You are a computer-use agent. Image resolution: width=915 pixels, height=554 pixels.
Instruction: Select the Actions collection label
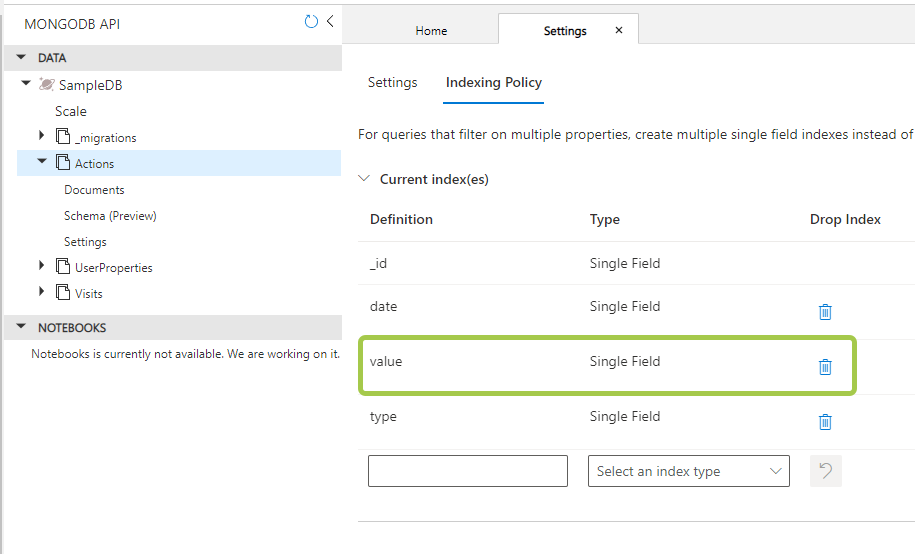coord(95,163)
